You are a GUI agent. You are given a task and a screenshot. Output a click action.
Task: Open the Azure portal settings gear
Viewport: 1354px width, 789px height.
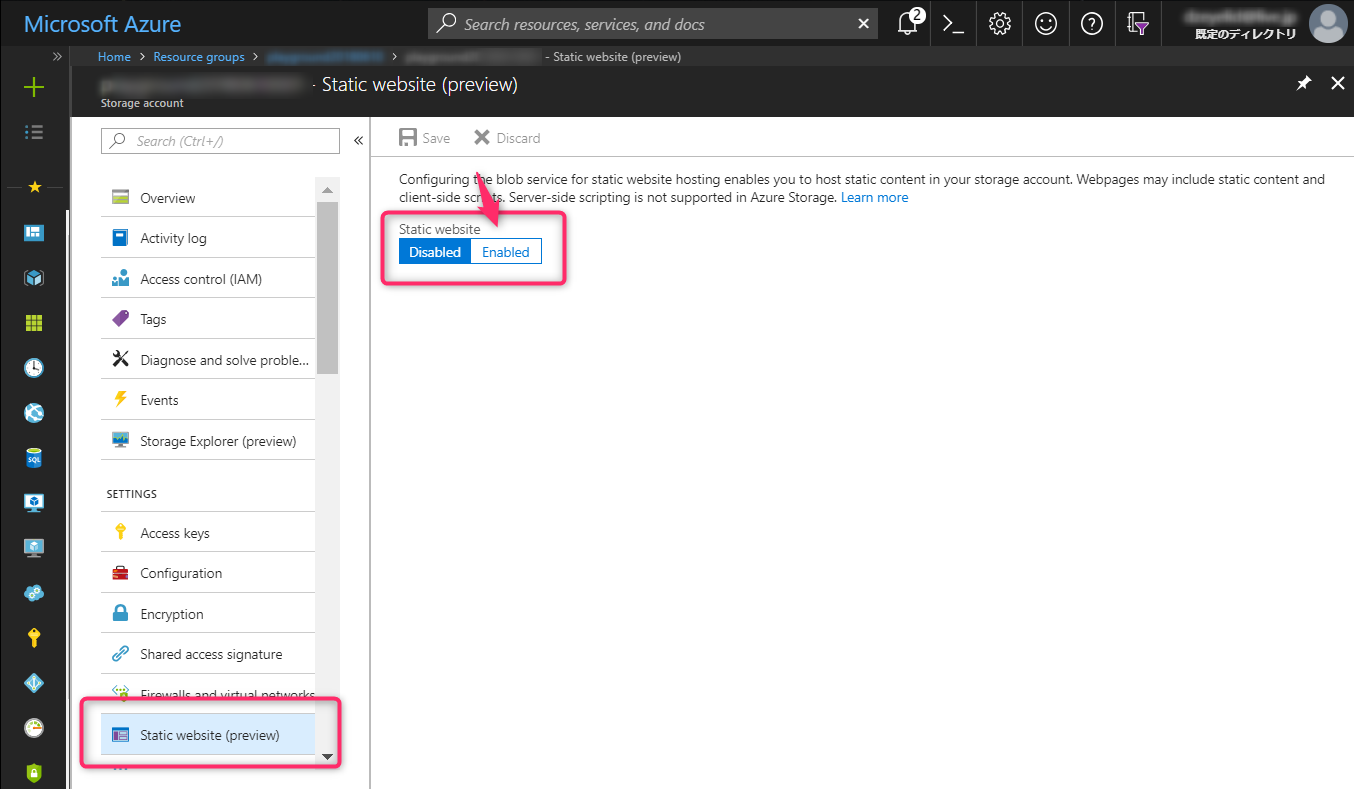coord(999,23)
